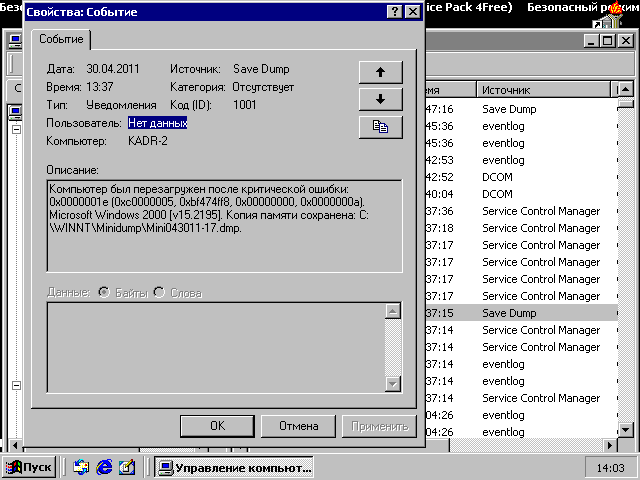Click Computer Management title bar icon

pyautogui.click(x=15, y=40)
